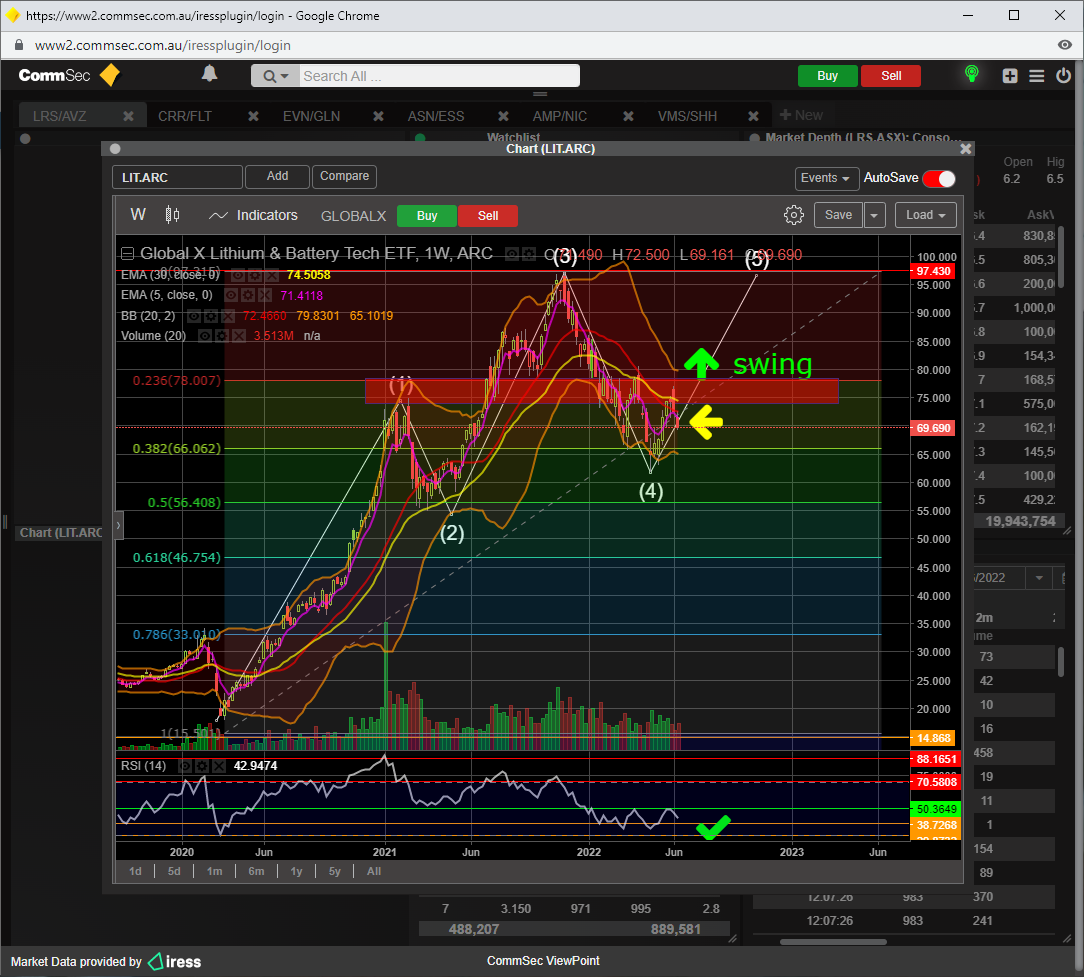
Task: Click the top bar green Buy button
Action: tap(828, 76)
